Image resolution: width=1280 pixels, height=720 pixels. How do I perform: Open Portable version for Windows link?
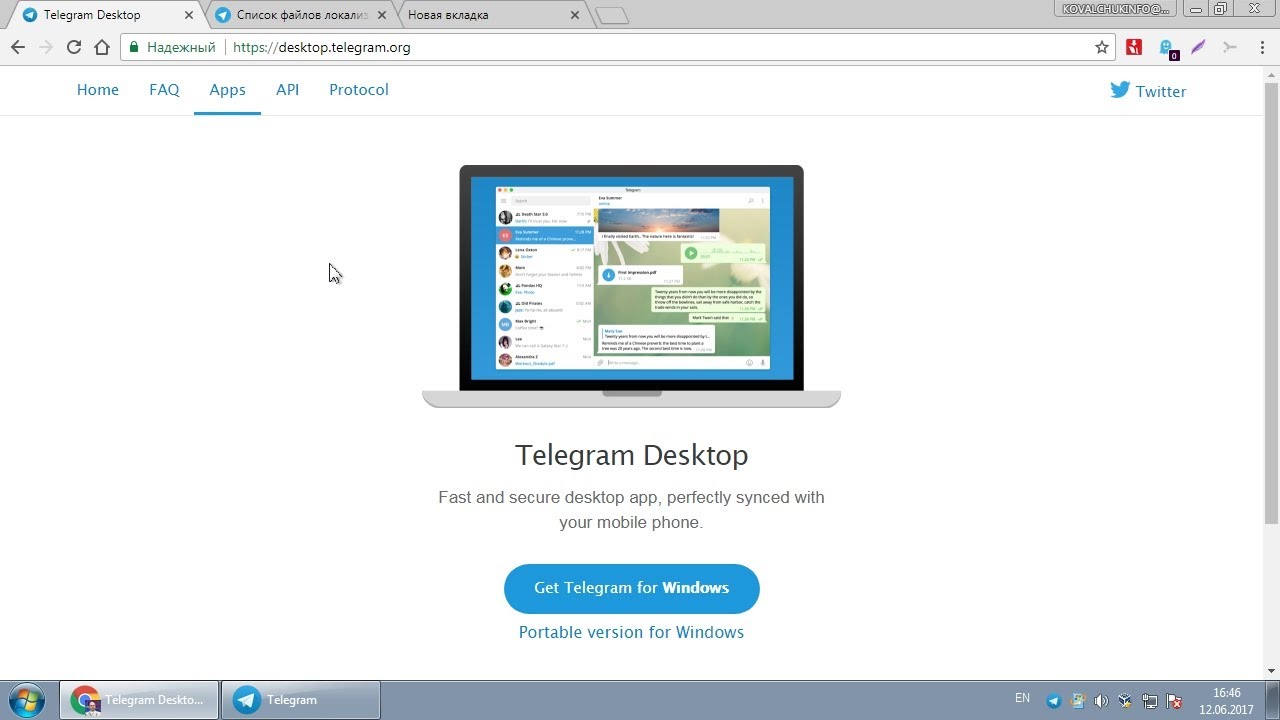pyautogui.click(x=631, y=632)
